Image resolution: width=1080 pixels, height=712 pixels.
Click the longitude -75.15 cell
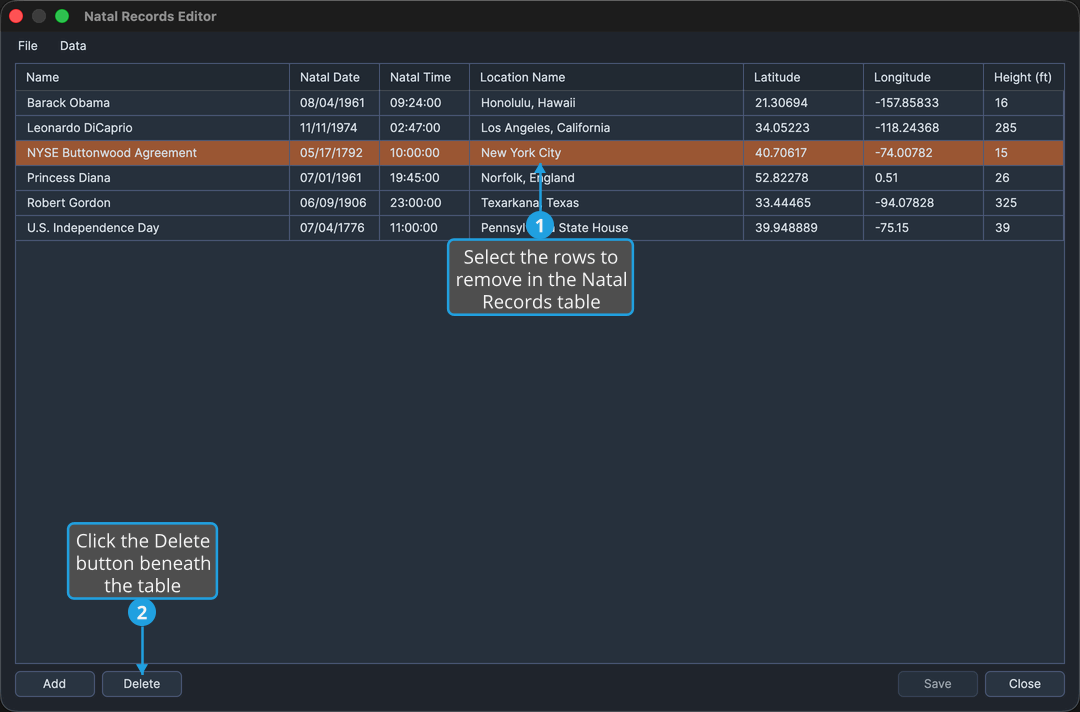(x=923, y=228)
